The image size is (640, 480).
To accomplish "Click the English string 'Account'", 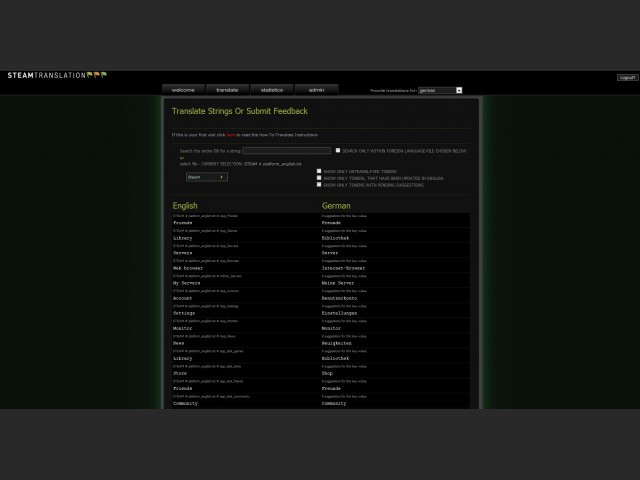I will pyautogui.click(x=182, y=298).
